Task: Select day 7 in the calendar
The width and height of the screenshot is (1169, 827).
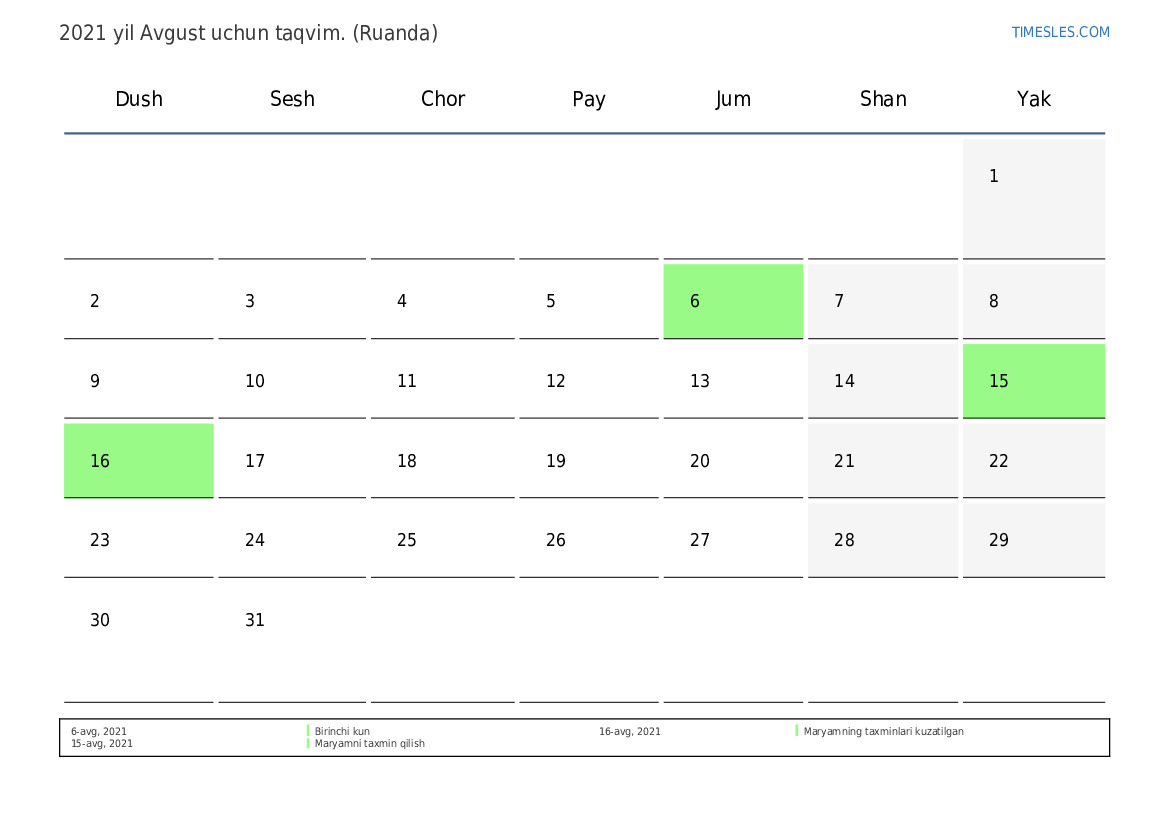Action: pos(883,301)
